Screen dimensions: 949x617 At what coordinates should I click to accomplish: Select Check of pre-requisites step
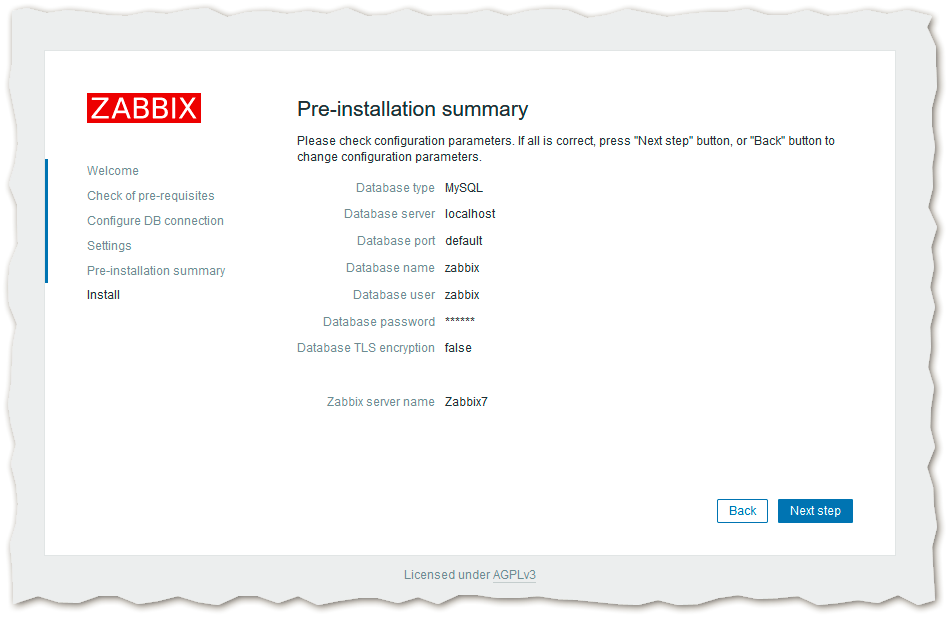tap(150, 196)
